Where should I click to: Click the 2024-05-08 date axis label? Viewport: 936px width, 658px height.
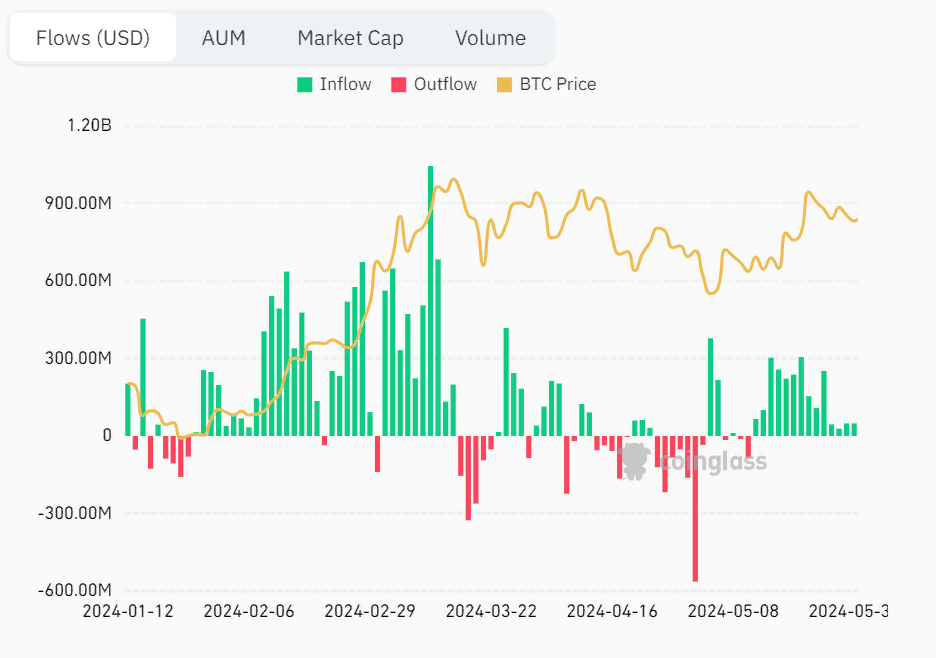coord(733,611)
